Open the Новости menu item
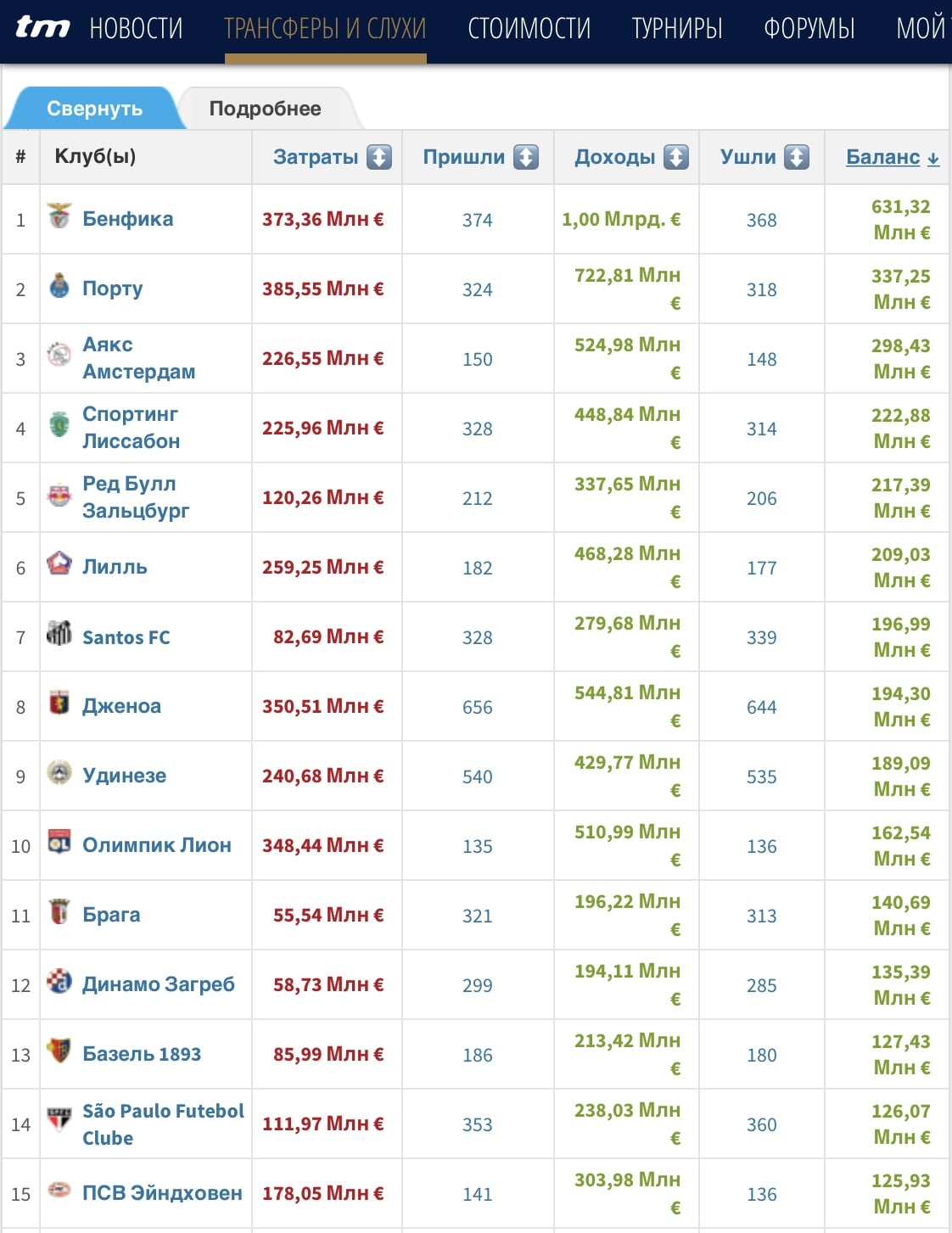This screenshot has height=1233, width=952. (137, 29)
